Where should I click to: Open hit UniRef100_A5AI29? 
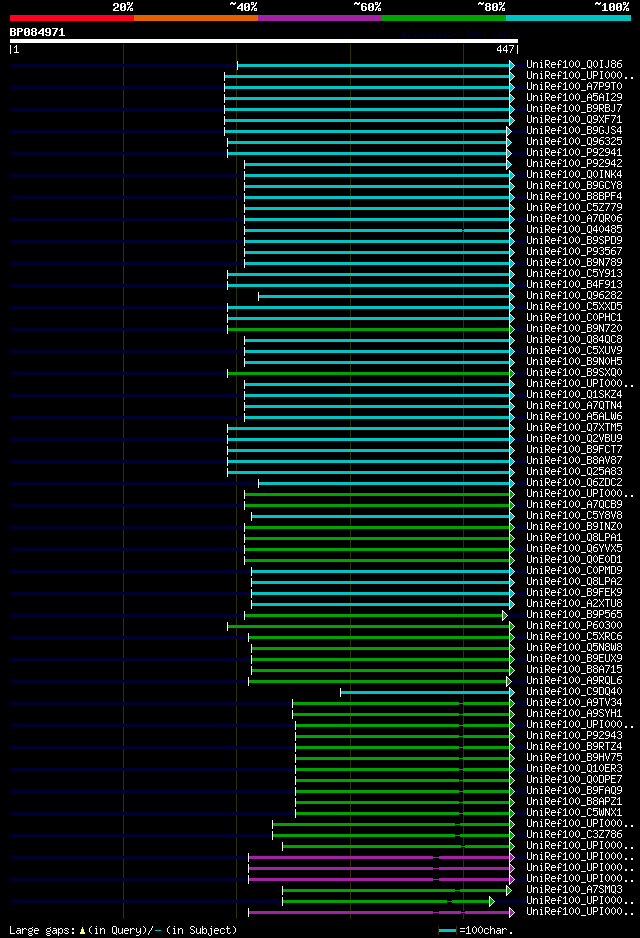point(574,97)
